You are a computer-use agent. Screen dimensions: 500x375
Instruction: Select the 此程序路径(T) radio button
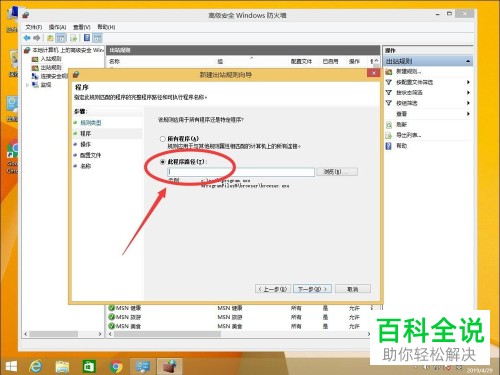click(x=163, y=162)
